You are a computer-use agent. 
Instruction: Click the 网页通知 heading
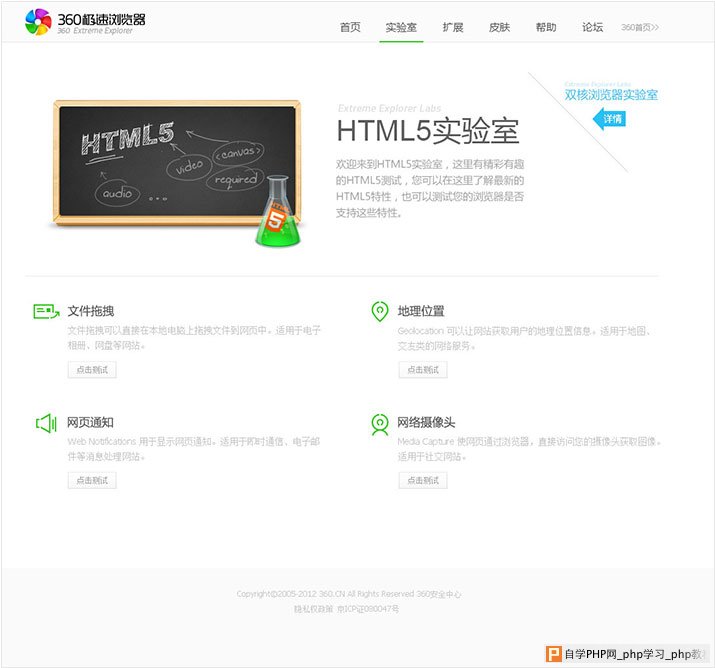[x=90, y=422]
